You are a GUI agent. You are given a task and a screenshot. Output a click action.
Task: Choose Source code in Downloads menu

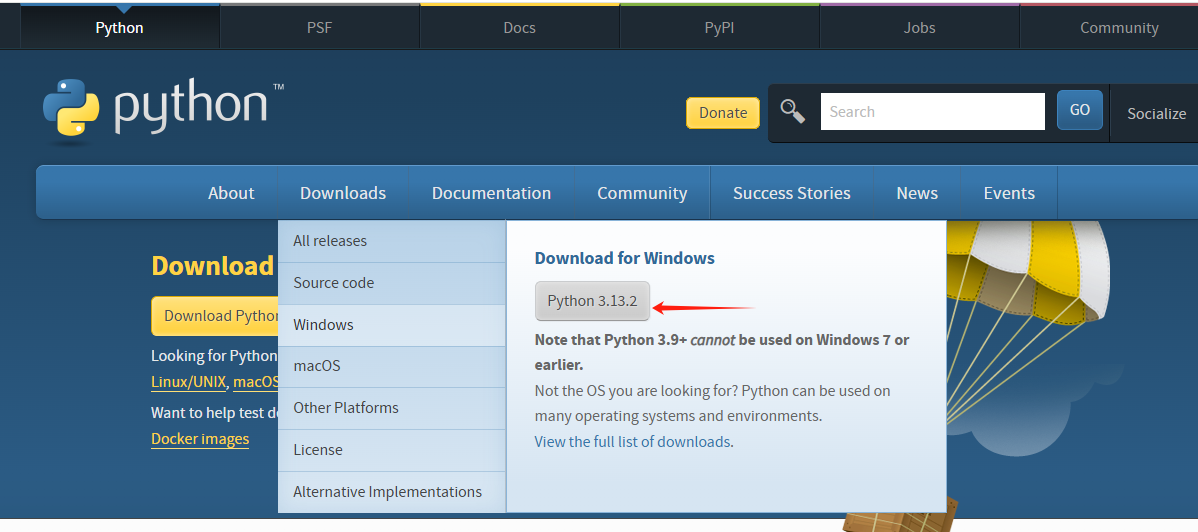[x=333, y=283]
